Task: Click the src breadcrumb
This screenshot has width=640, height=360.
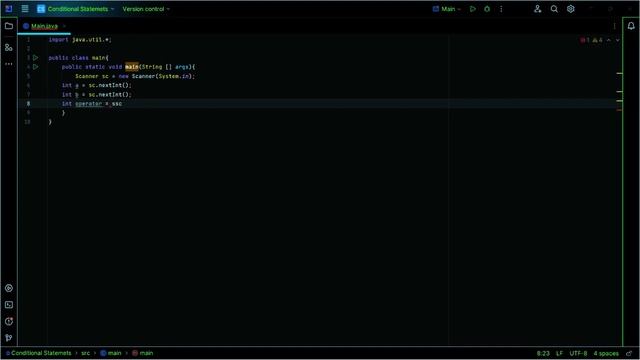Action: [x=85, y=353]
